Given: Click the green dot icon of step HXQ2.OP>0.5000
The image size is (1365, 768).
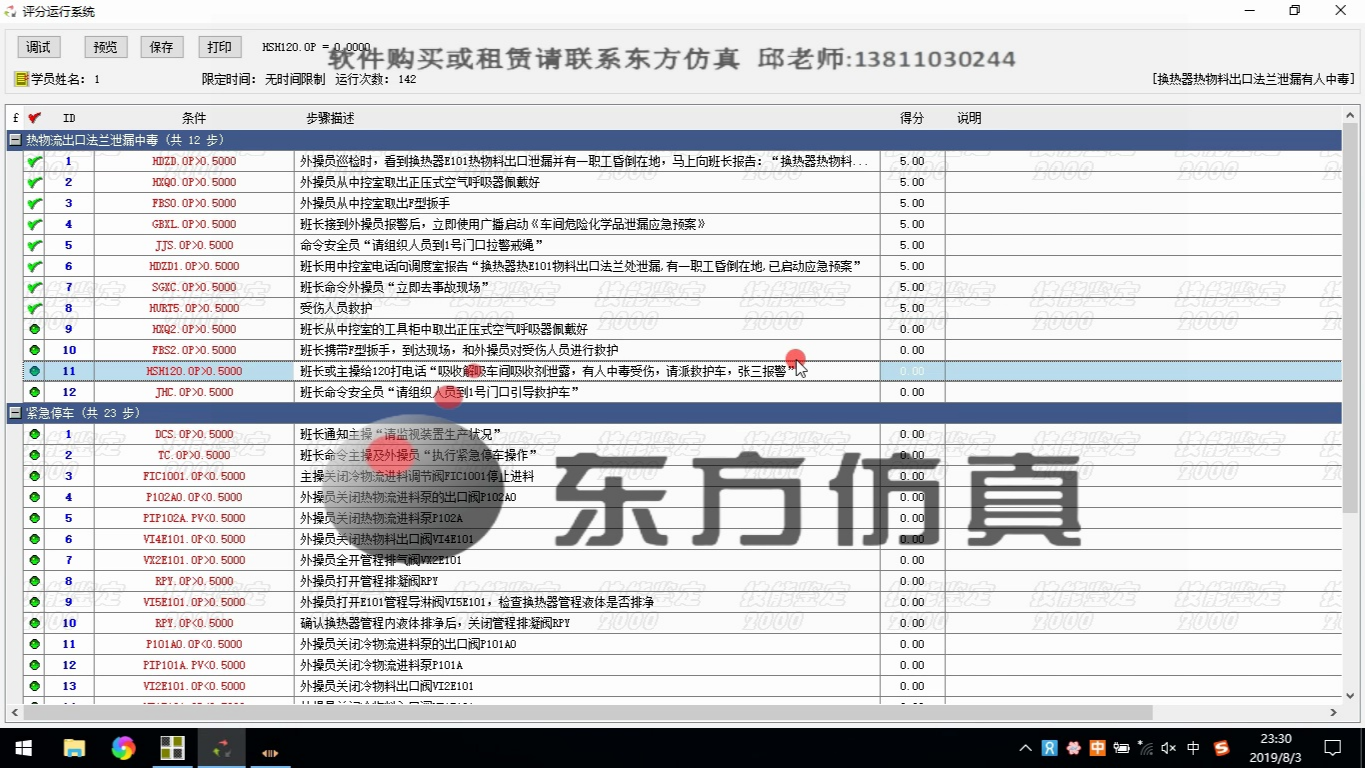Looking at the screenshot, I should point(35,329).
